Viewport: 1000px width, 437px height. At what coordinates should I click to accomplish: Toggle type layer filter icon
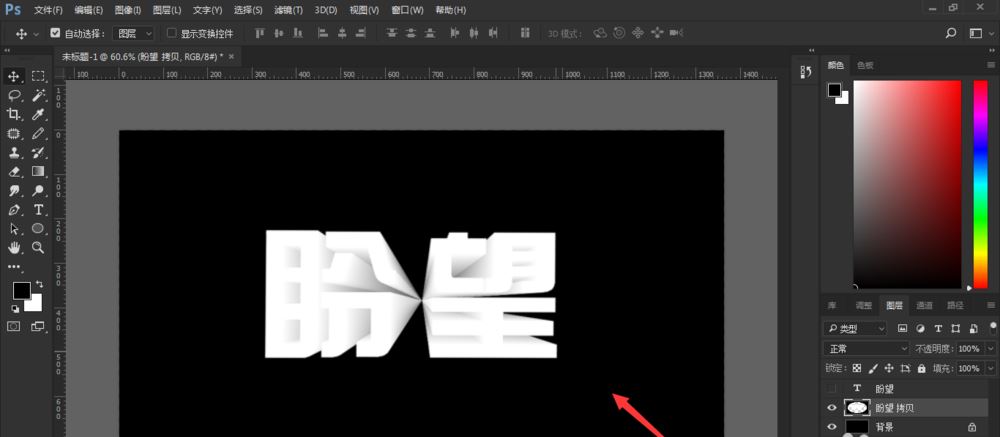tap(938, 329)
